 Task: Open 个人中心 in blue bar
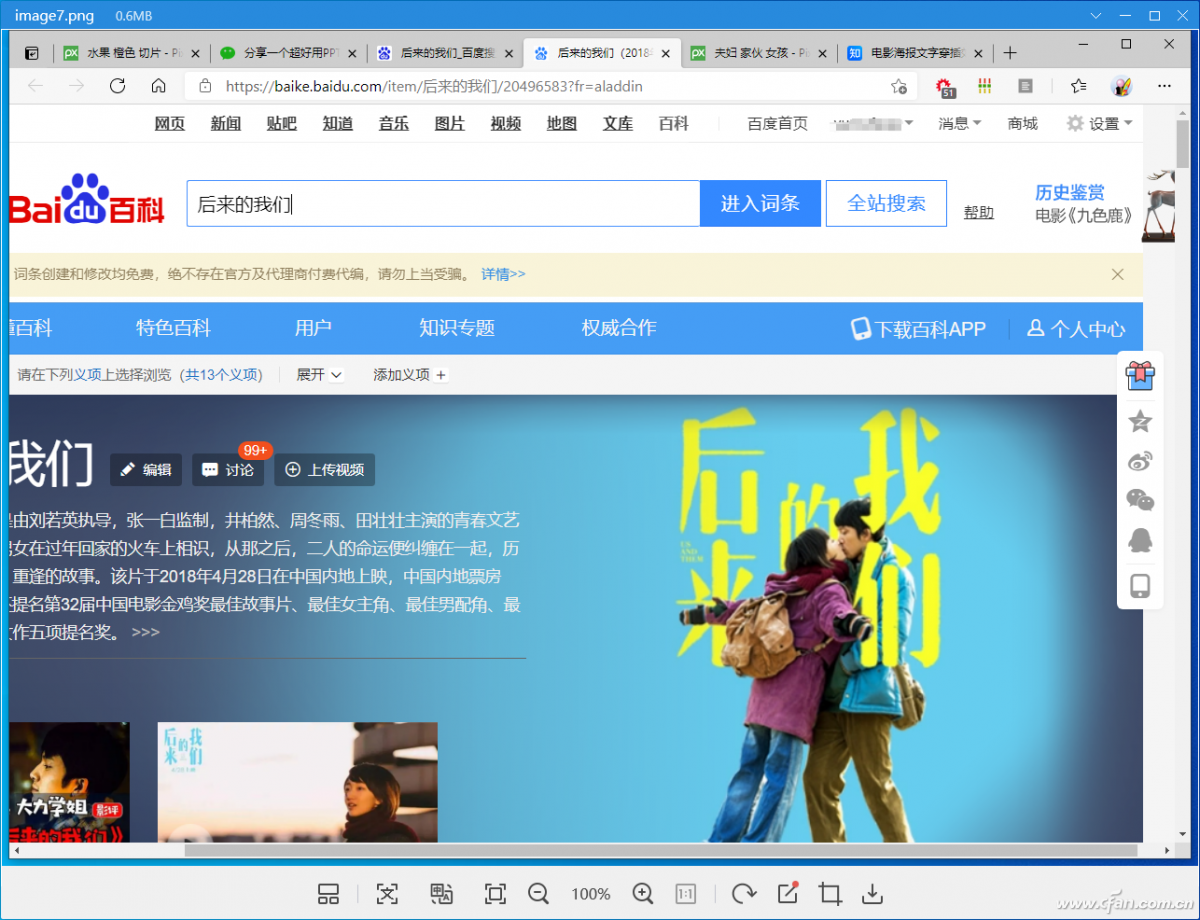click(x=1076, y=328)
